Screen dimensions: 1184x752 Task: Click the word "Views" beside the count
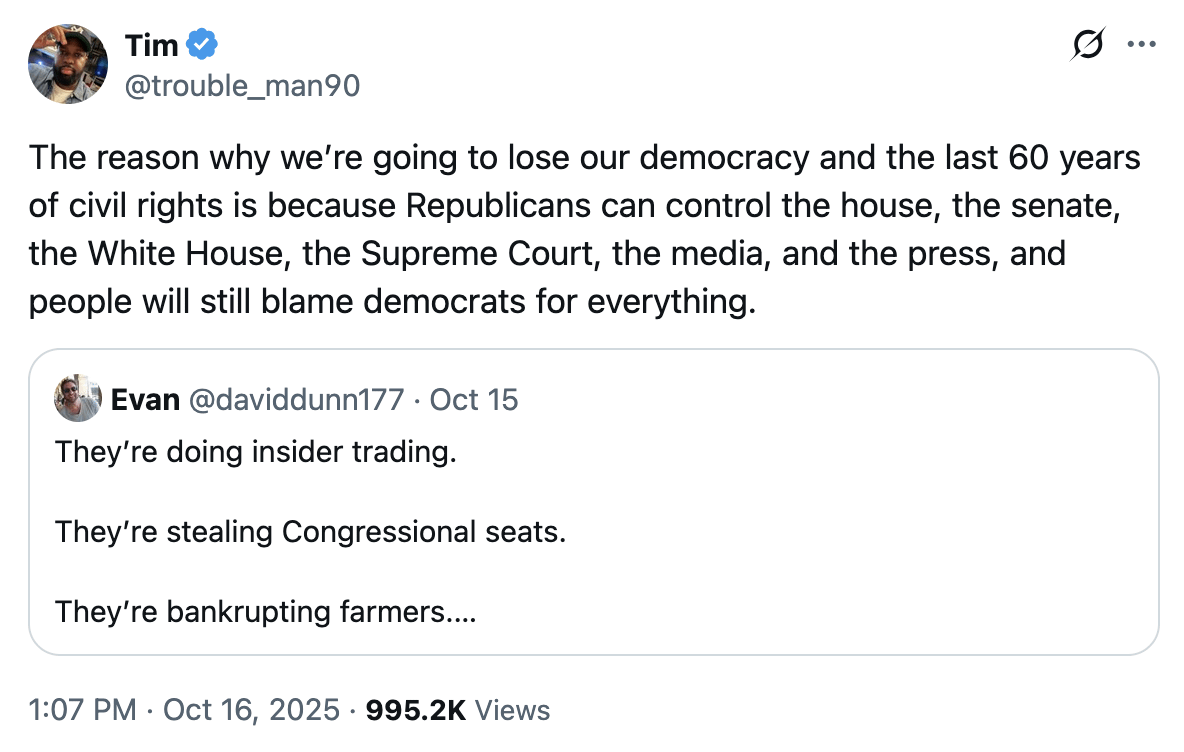(x=512, y=710)
